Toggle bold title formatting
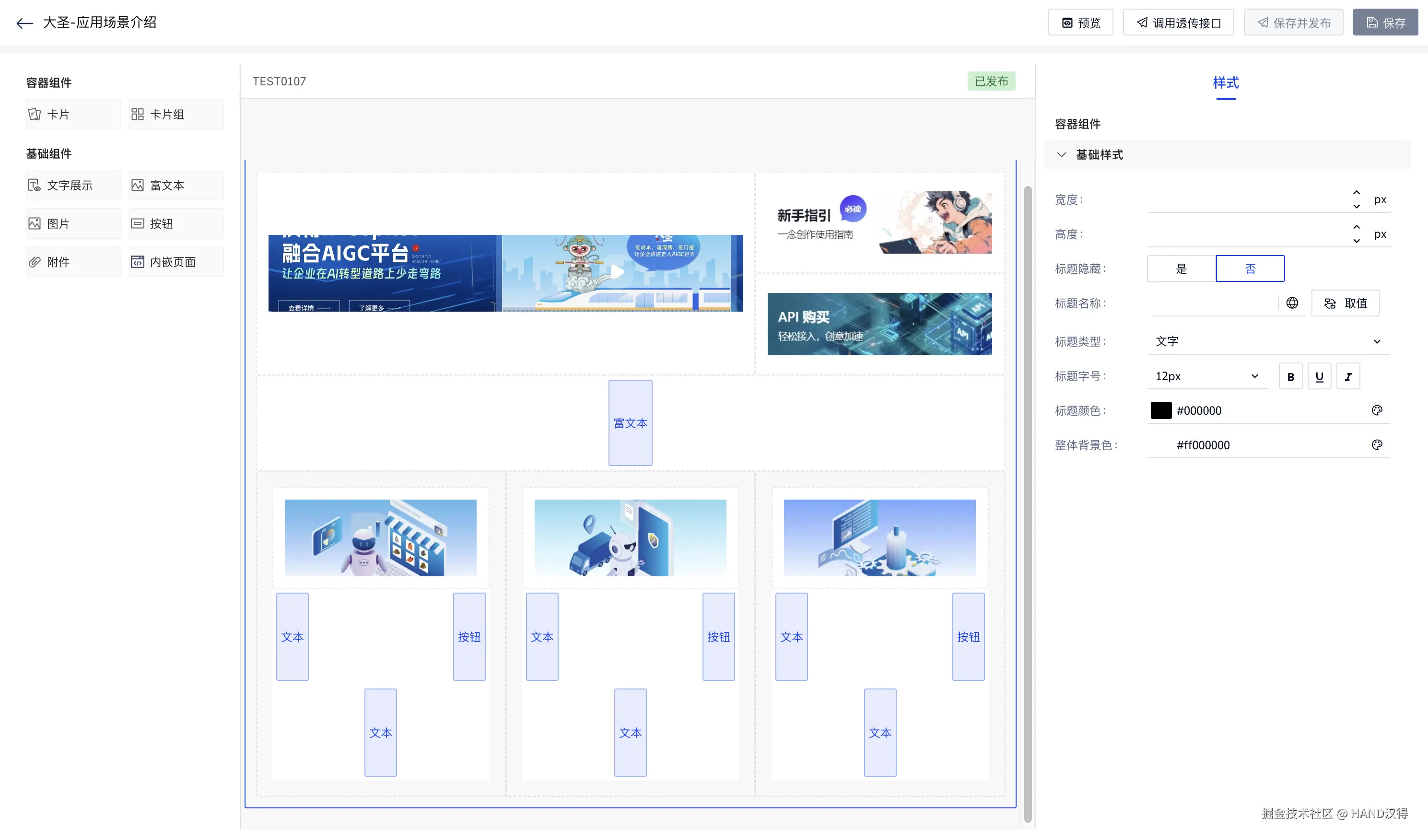This screenshot has height=840, width=1428. (1290, 377)
